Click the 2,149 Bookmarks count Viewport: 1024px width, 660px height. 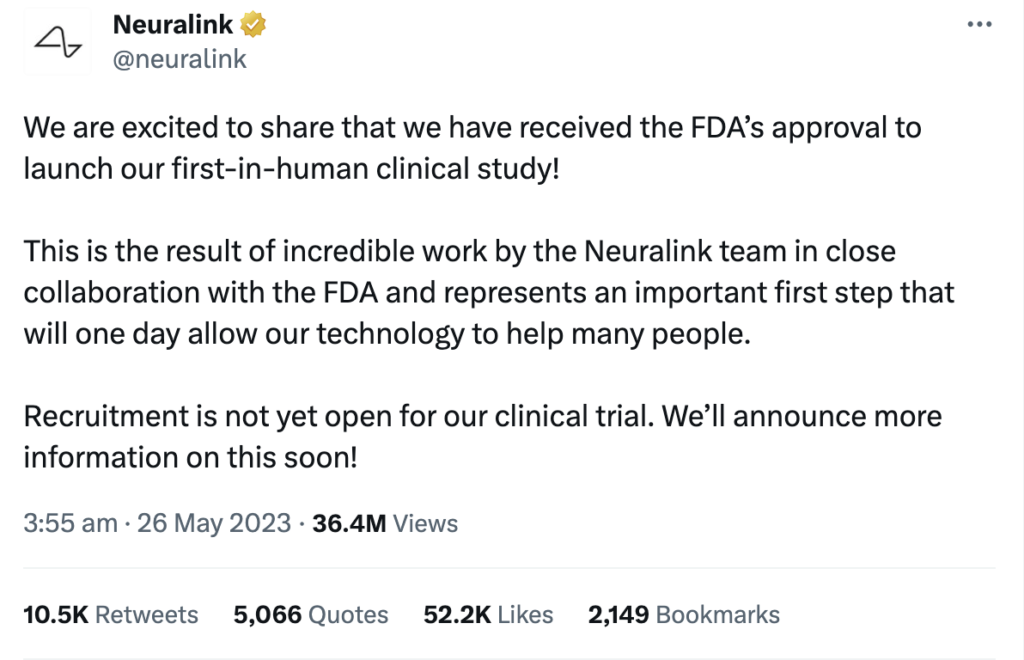pyautogui.click(x=684, y=615)
